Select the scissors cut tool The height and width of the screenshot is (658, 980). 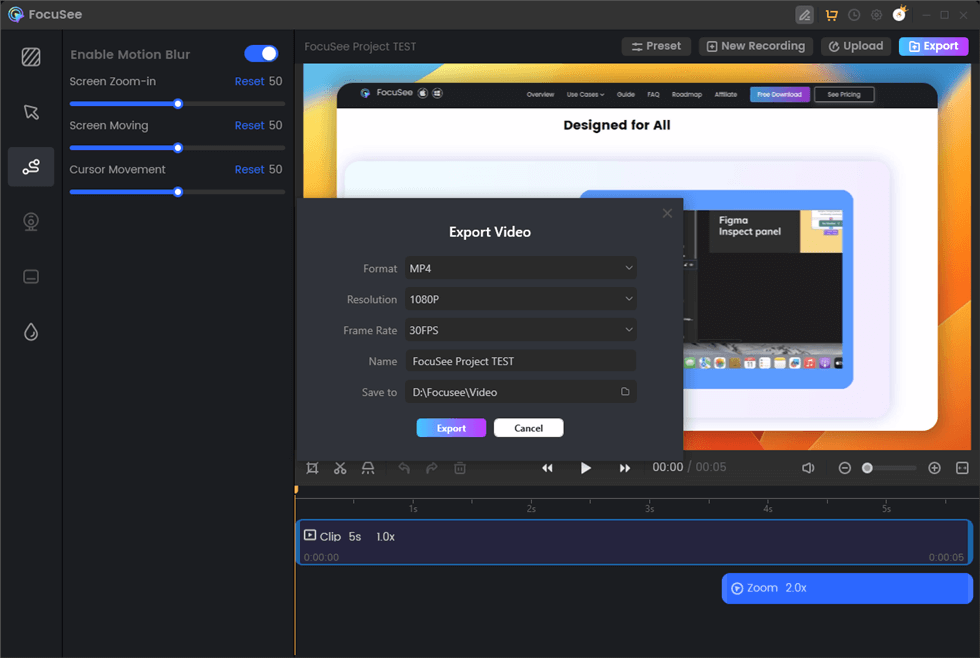pyautogui.click(x=340, y=468)
